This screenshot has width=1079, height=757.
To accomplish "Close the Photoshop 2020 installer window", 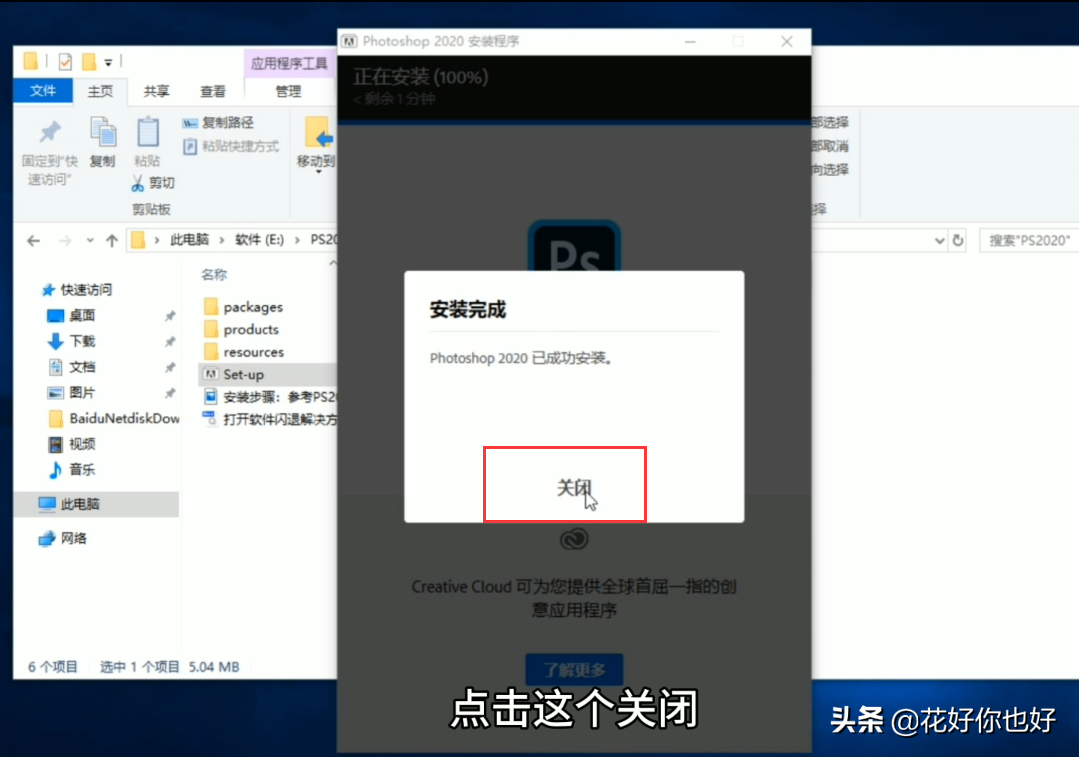I will pyautogui.click(x=787, y=42).
